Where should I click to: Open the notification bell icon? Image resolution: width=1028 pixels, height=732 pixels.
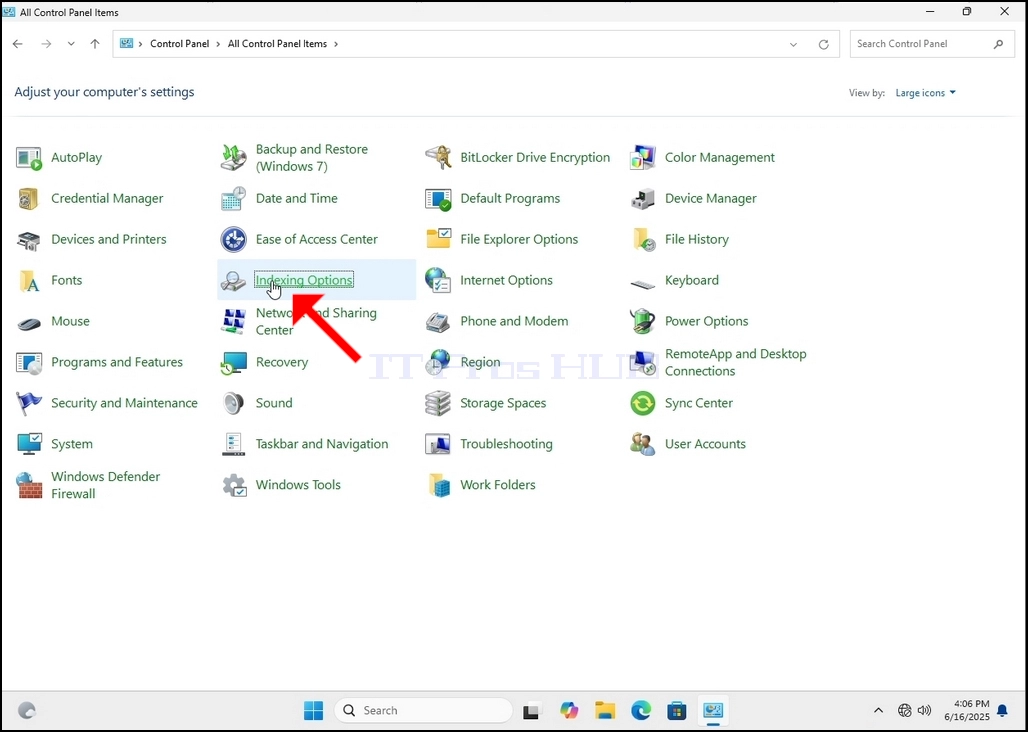pos(1002,710)
